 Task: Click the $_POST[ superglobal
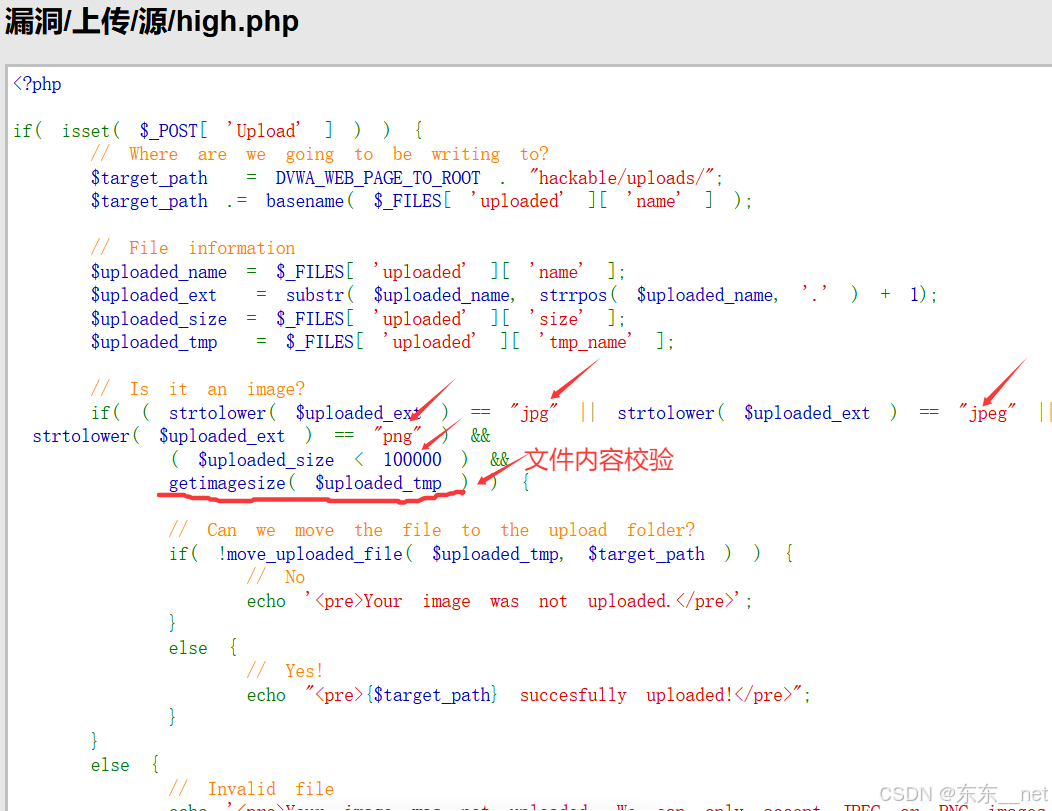point(173,131)
